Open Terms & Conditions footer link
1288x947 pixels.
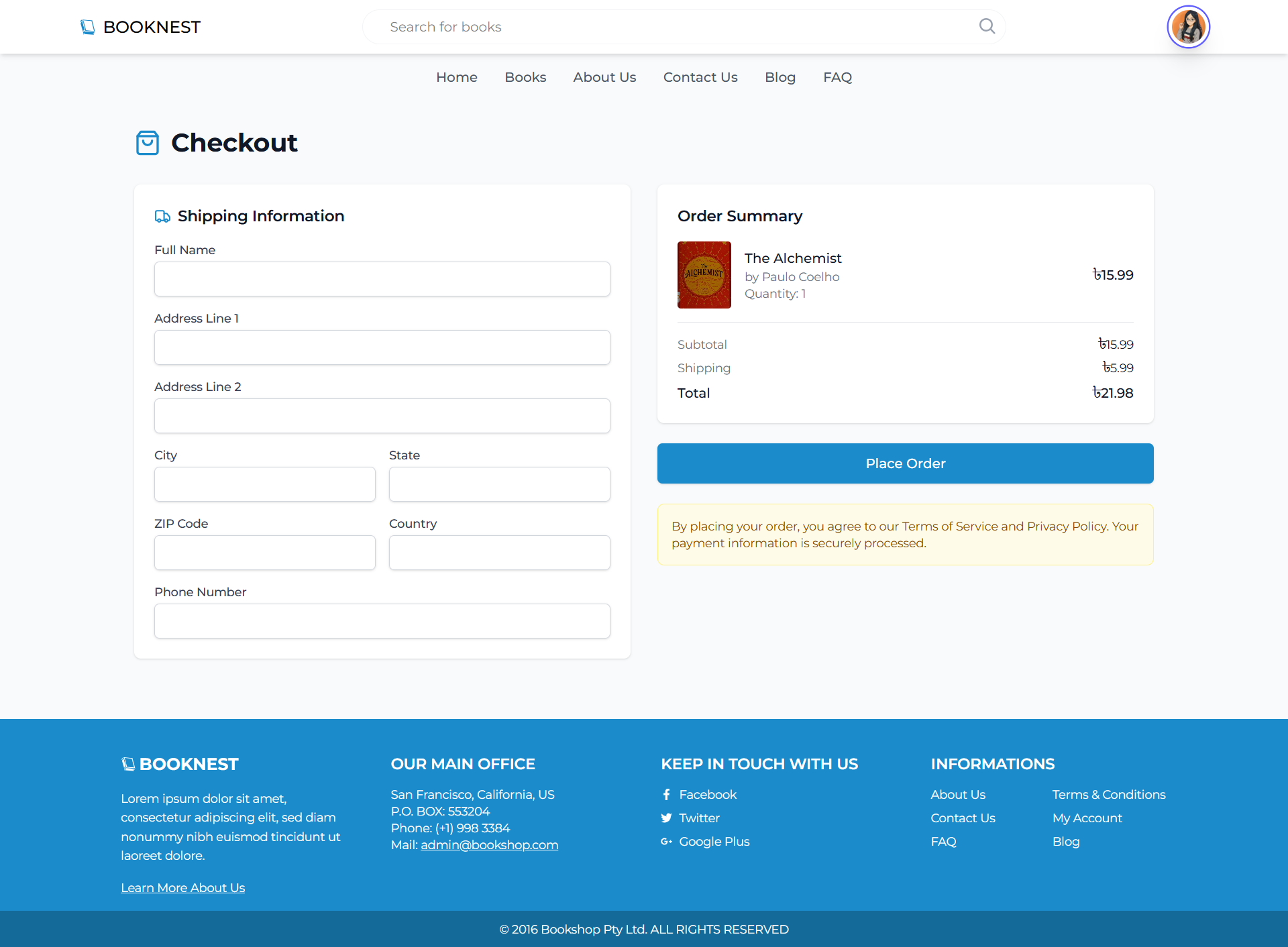pos(1108,795)
